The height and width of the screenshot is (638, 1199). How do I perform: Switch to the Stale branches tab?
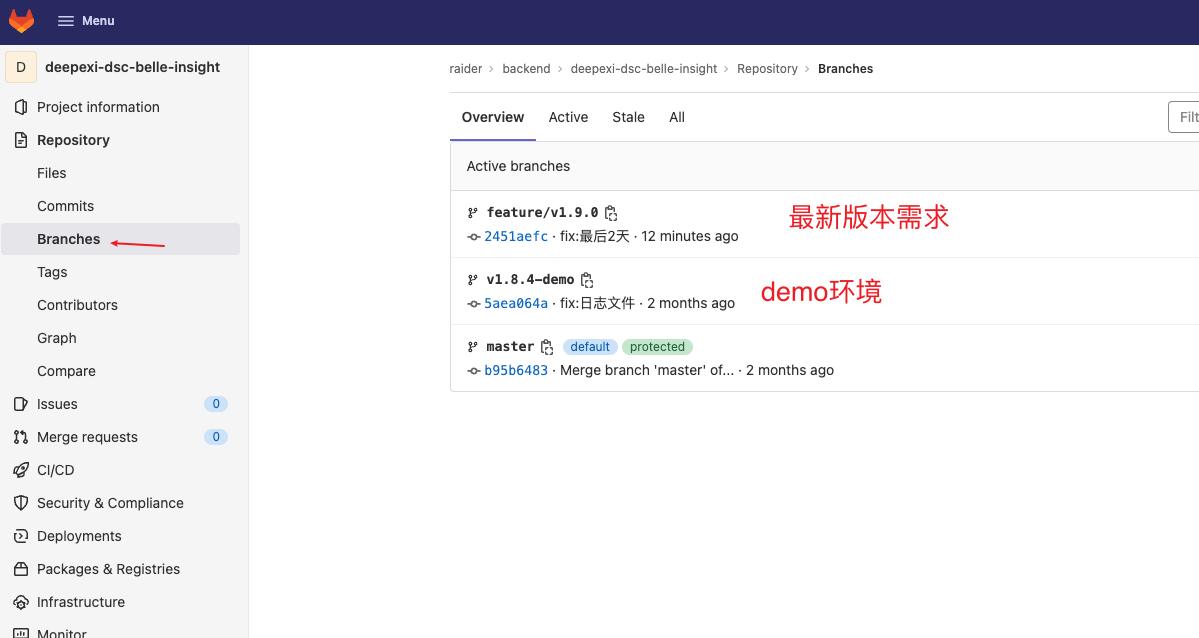[x=628, y=117]
